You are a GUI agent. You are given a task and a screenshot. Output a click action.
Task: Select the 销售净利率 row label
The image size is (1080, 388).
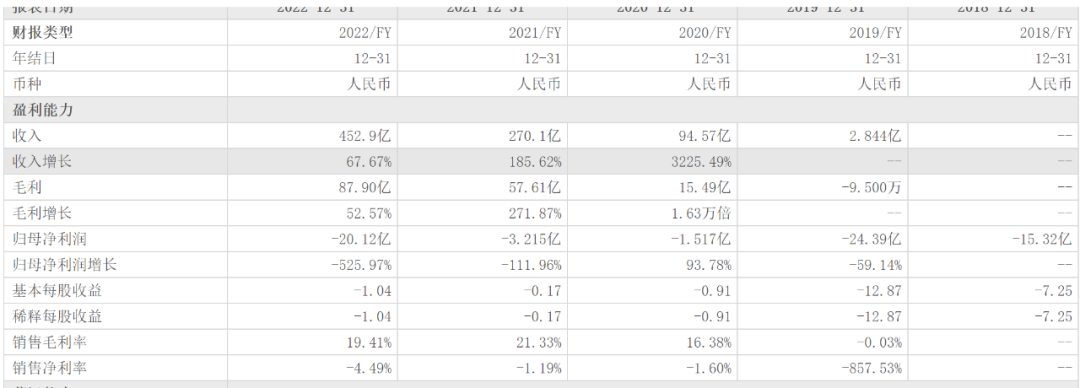pos(50,368)
